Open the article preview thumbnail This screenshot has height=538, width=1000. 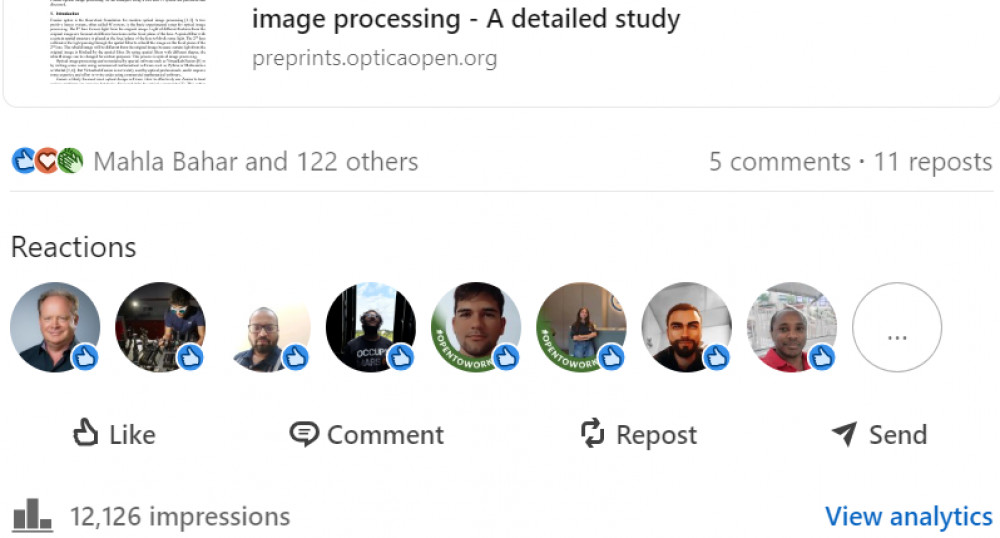(x=125, y=42)
